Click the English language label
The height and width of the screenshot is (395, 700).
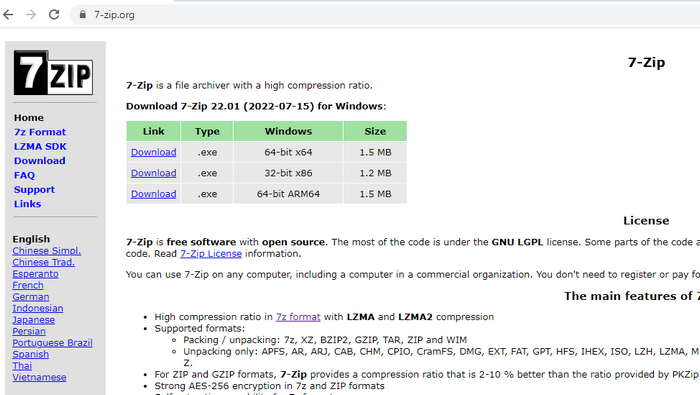(x=31, y=239)
